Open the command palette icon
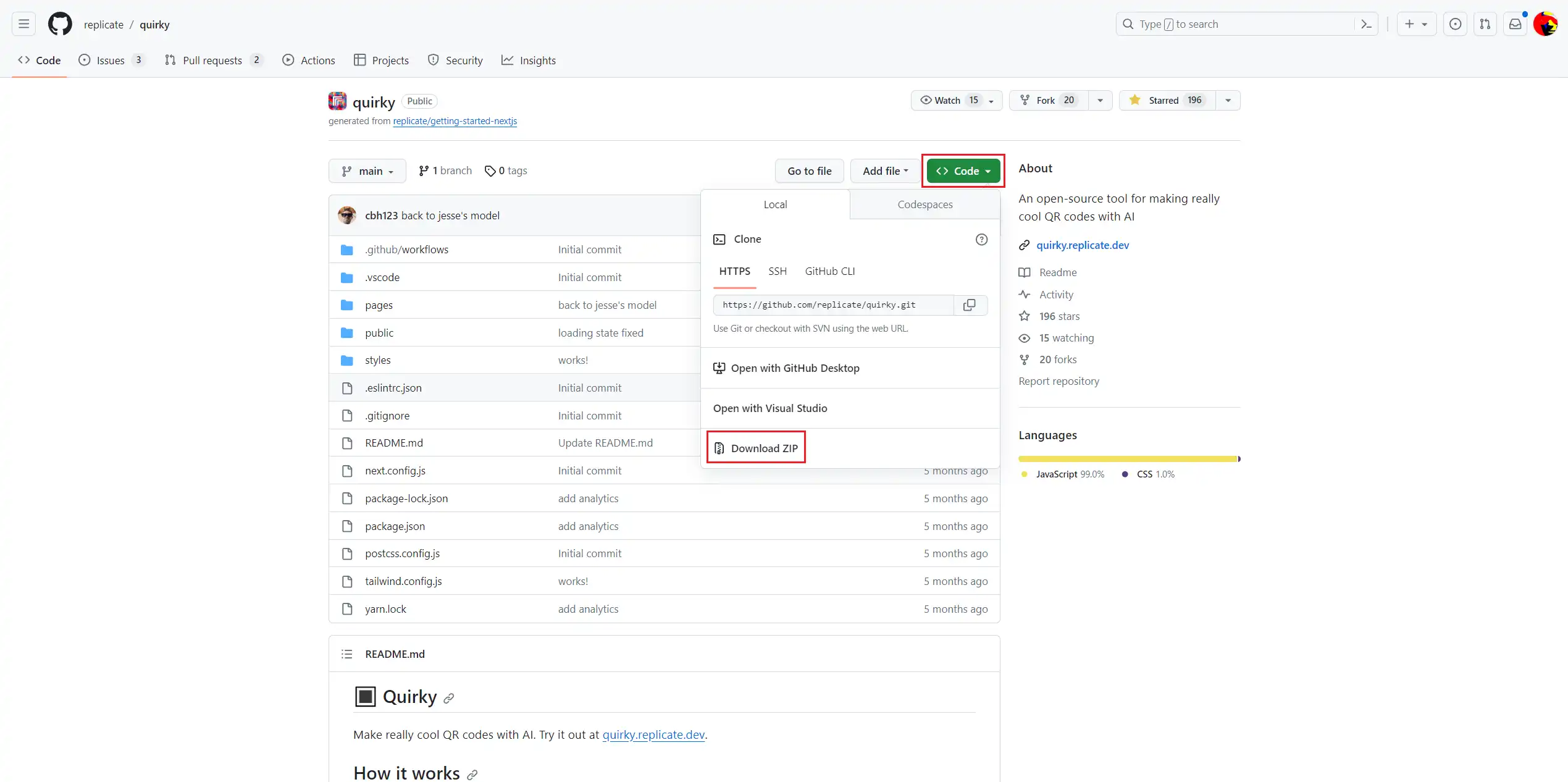Image resolution: width=1568 pixels, height=782 pixels. tap(1366, 24)
